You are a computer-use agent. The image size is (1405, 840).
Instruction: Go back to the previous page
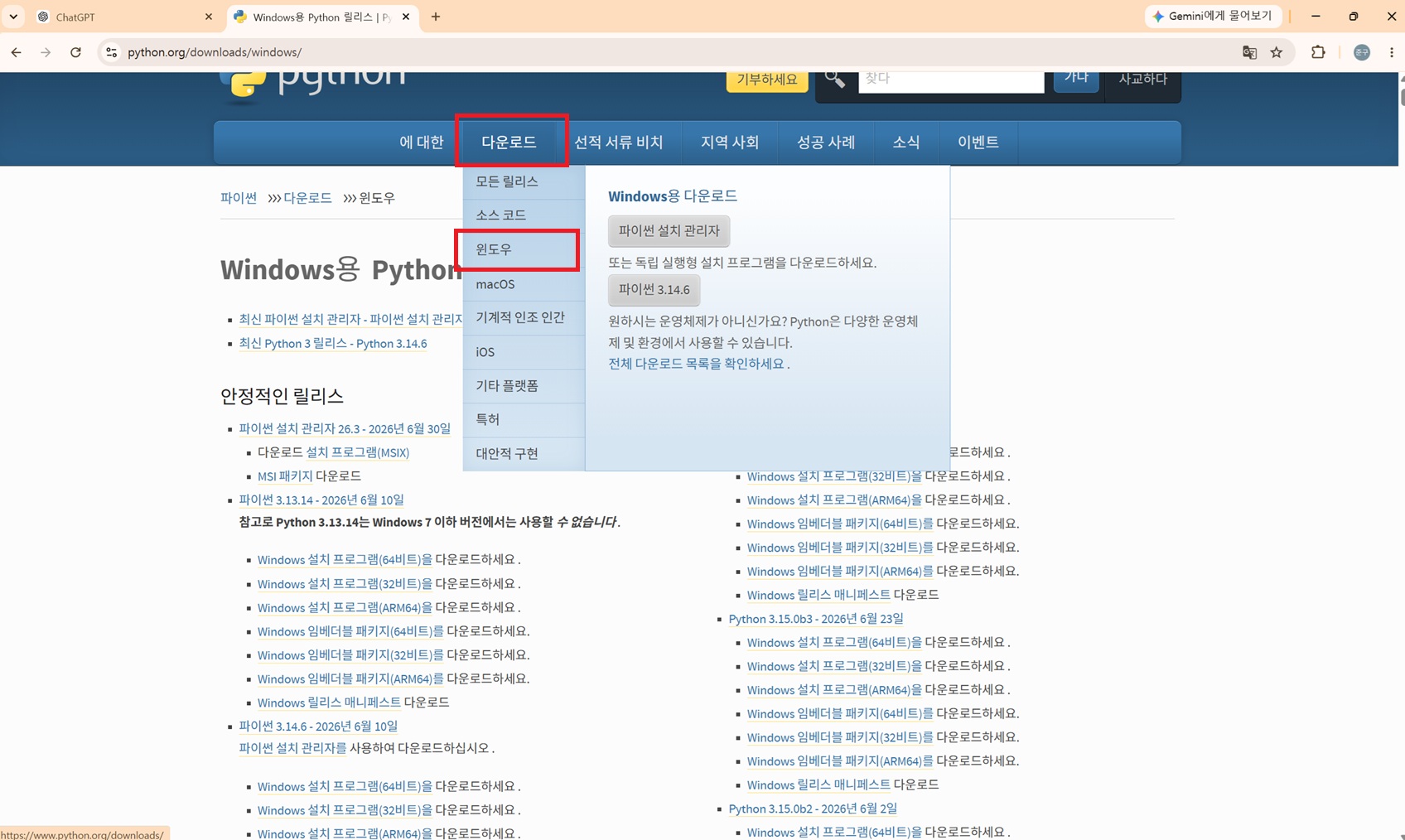pyautogui.click(x=17, y=52)
